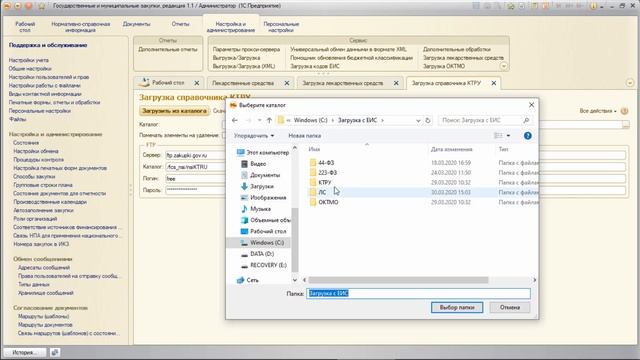This screenshot has width=640, height=360.
Task: Open Нормативно-справочная информация section
Action: 80,27
